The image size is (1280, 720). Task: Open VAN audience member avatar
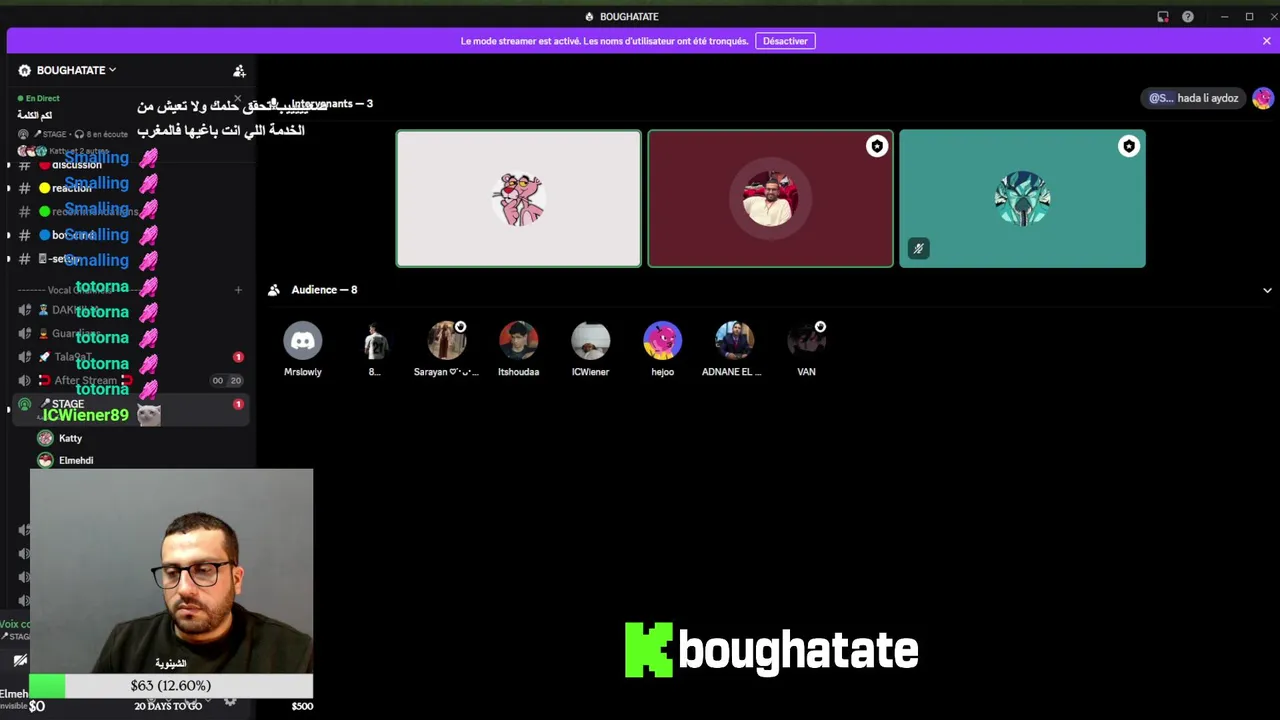[x=806, y=340]
